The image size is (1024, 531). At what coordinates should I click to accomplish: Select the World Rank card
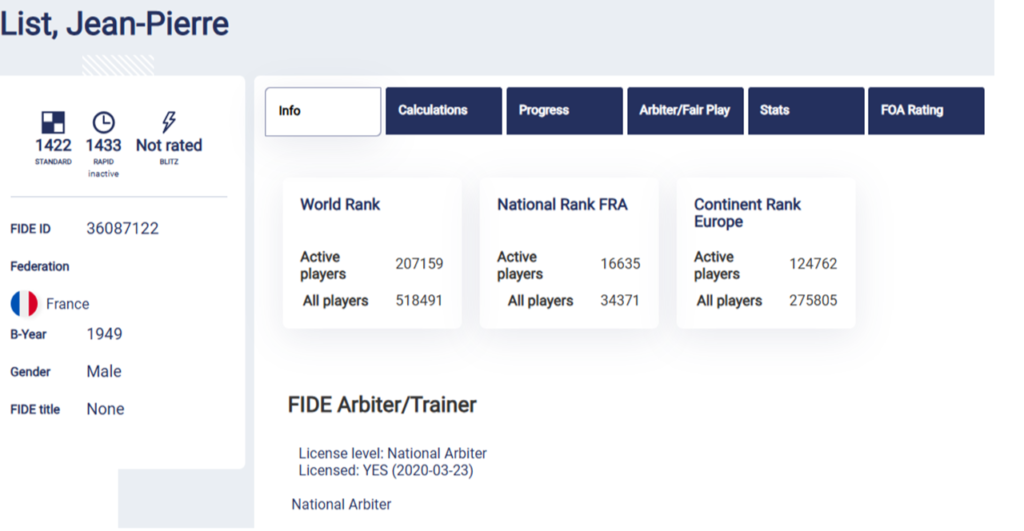click(x=372, y=253)
